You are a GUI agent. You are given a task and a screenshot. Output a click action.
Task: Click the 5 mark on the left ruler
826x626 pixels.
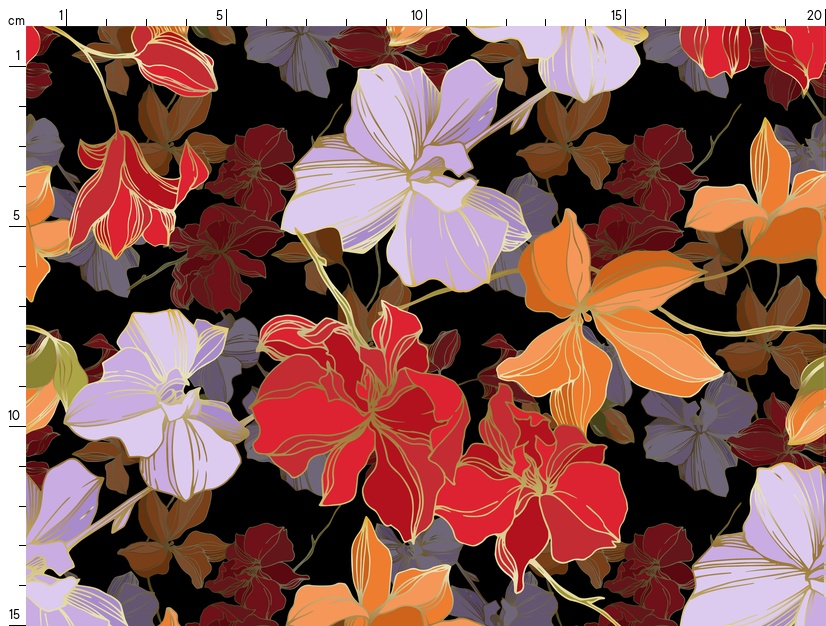(x=15, y=215)
